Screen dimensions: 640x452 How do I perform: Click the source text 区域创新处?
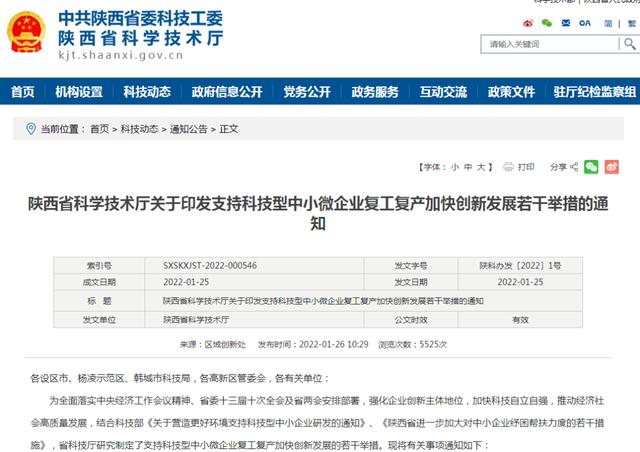tap(225, 344)
